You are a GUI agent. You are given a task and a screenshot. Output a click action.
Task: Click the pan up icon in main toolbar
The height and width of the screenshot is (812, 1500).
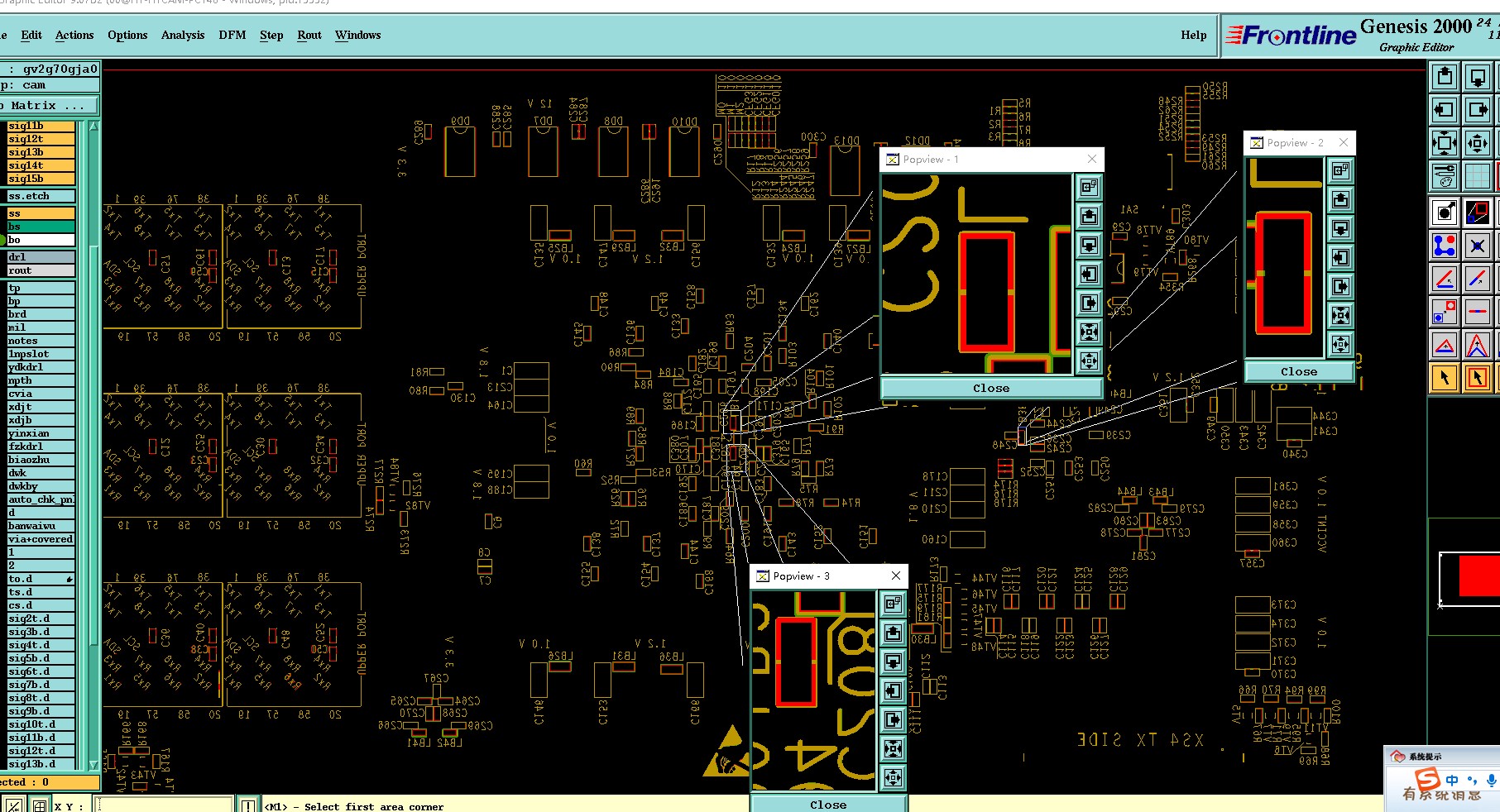1445,77
